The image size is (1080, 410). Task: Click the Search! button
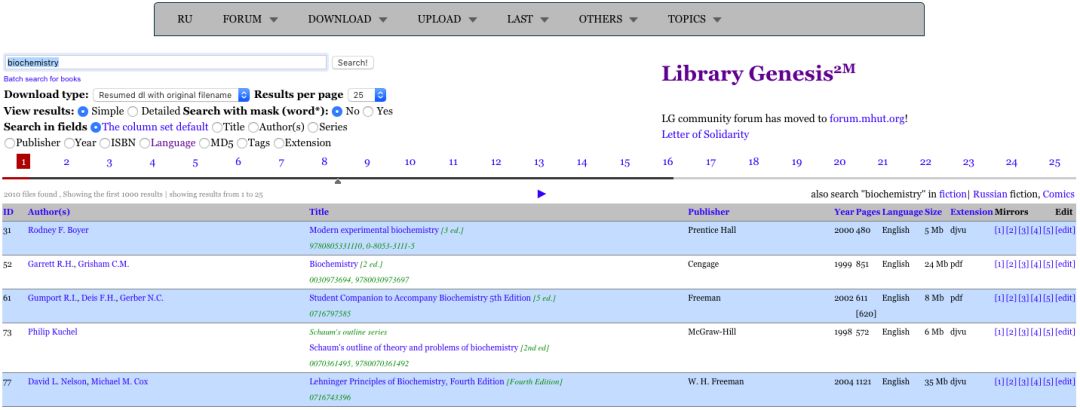pyautogui.click(x=353, y=63)
